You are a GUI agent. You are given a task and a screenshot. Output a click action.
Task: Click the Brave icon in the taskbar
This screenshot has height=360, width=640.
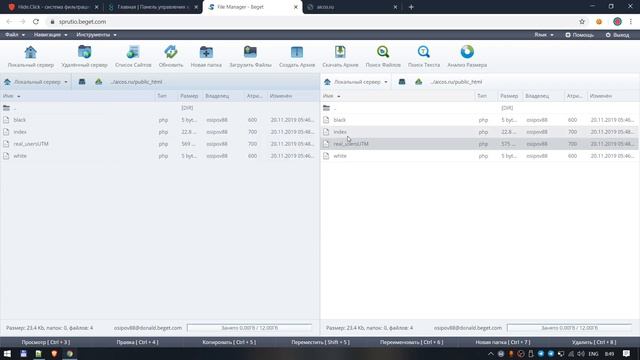click(54, 354)
